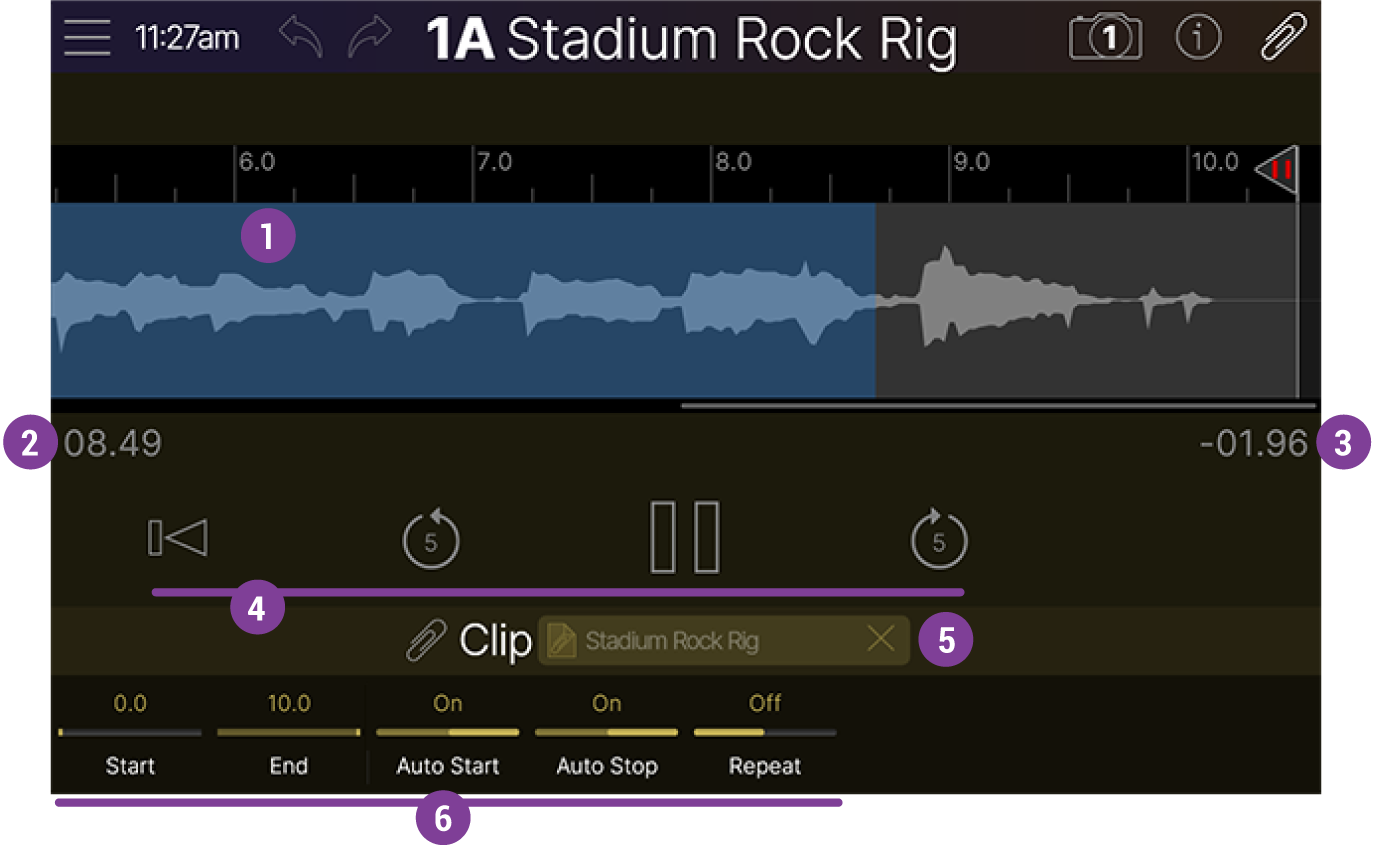
Task: Toggle the Auto Start switch
Action: click(447, 732)
